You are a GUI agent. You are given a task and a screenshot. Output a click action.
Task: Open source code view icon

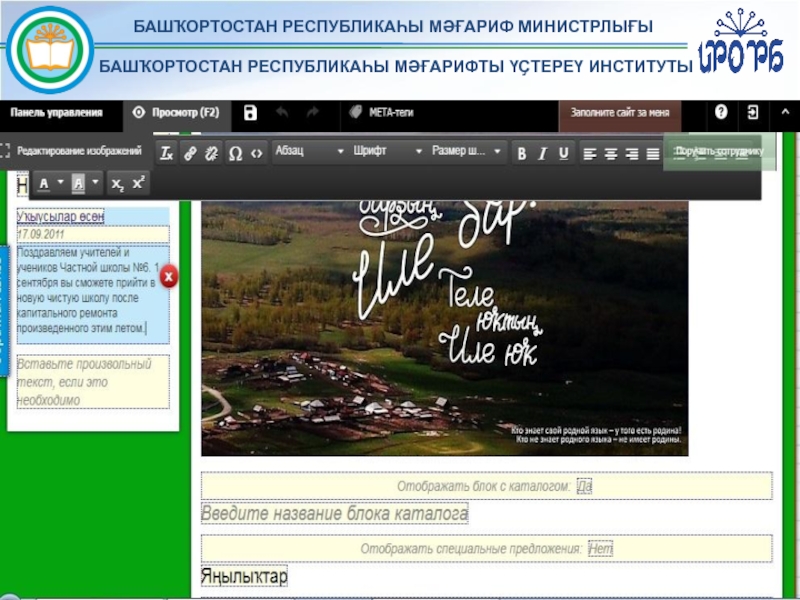(257, 153)
